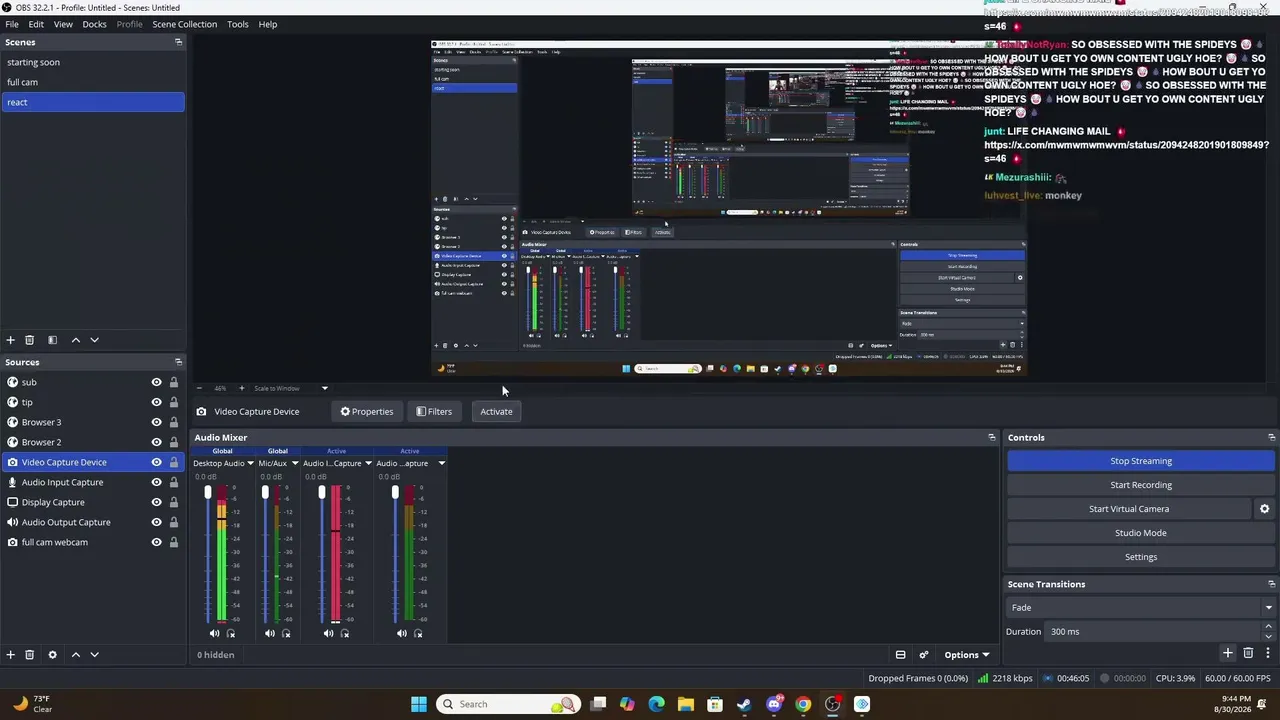Image resolution: width=1280 pixels, height=720 pixels.
Task: Open the Audio Input Capture mixer dropdown arrow
Action: click(x=368, y=464)
